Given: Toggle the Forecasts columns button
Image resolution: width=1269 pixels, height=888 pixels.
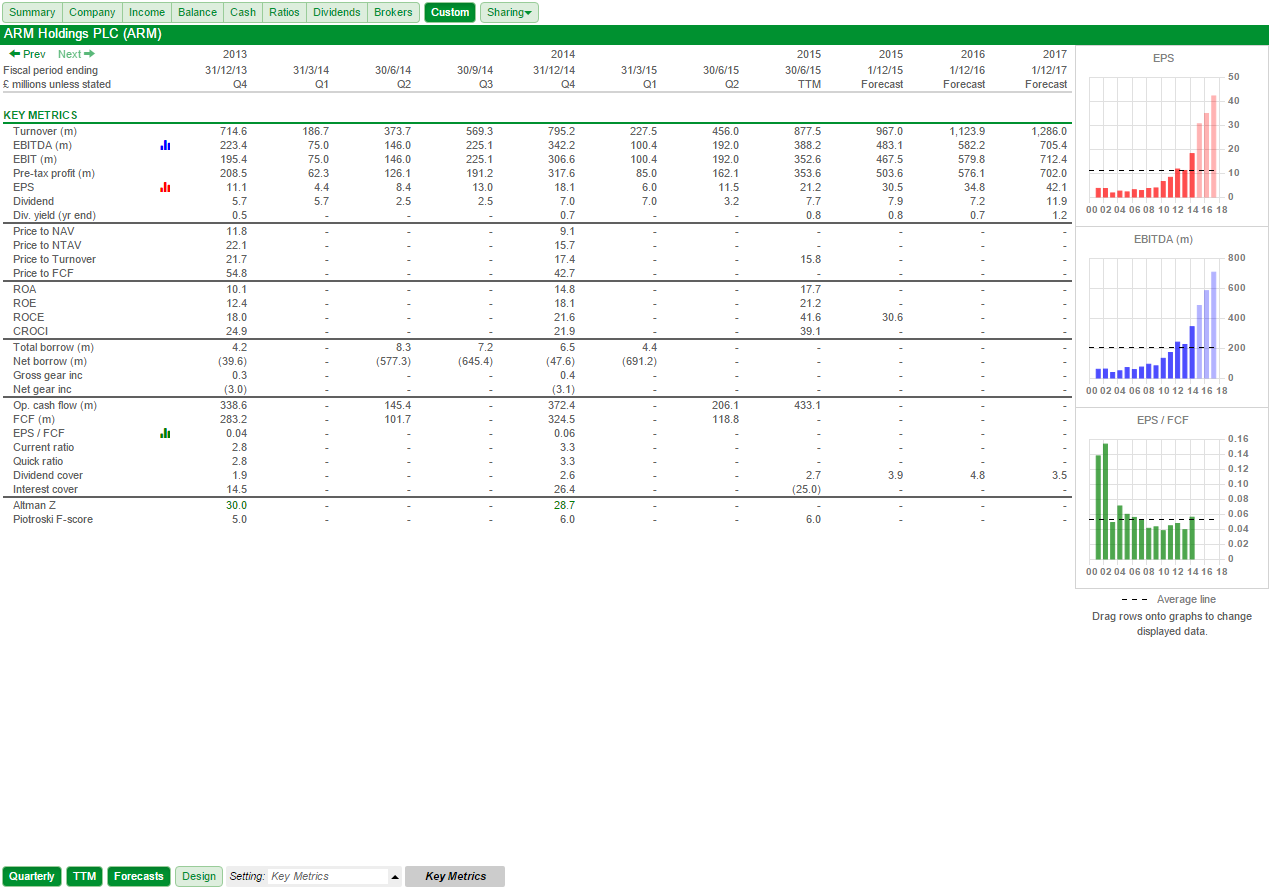Looking at the screenshot, I should [139, 876].
